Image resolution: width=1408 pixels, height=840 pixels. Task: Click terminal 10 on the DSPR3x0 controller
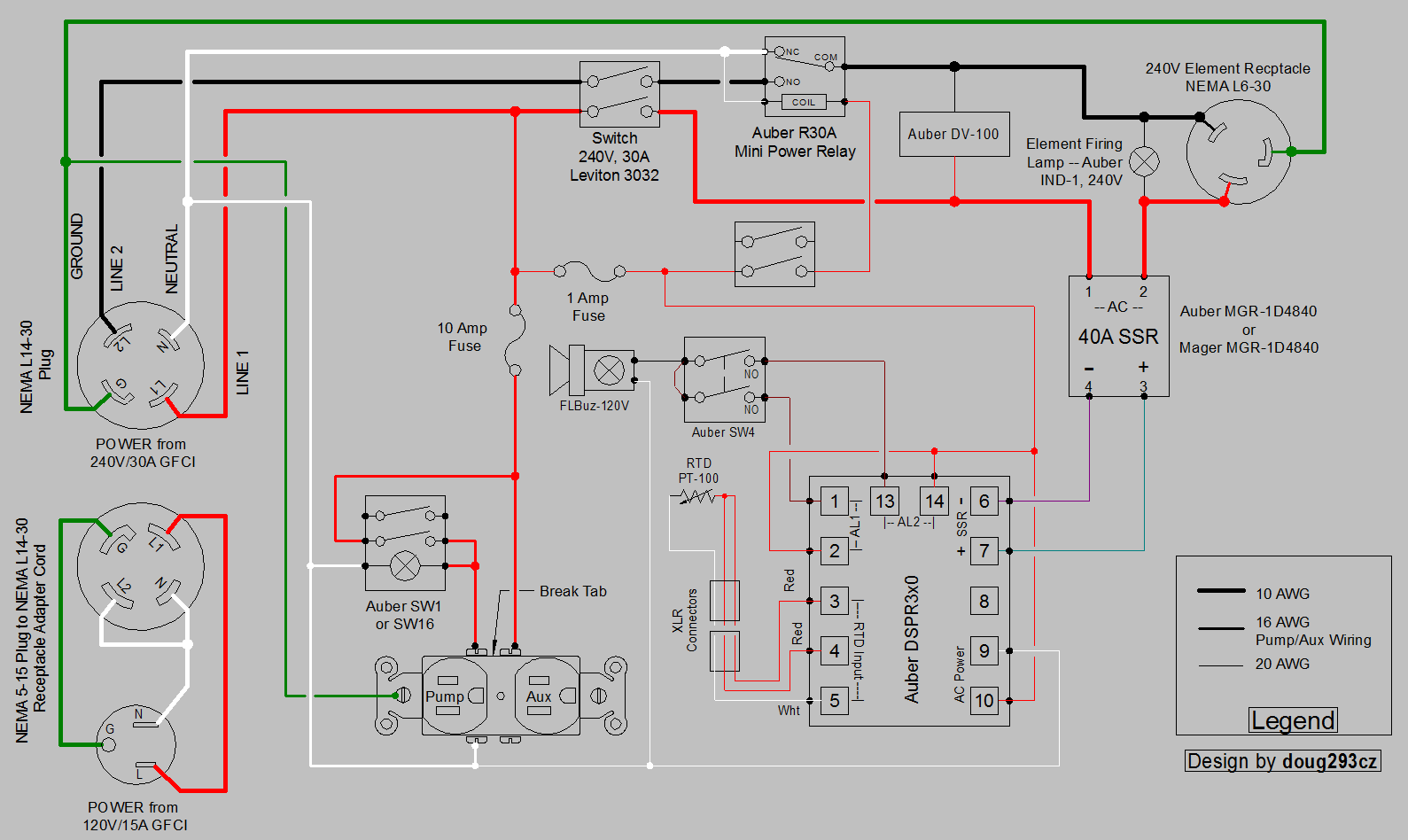pyautogui.click(x=984, y=701)
